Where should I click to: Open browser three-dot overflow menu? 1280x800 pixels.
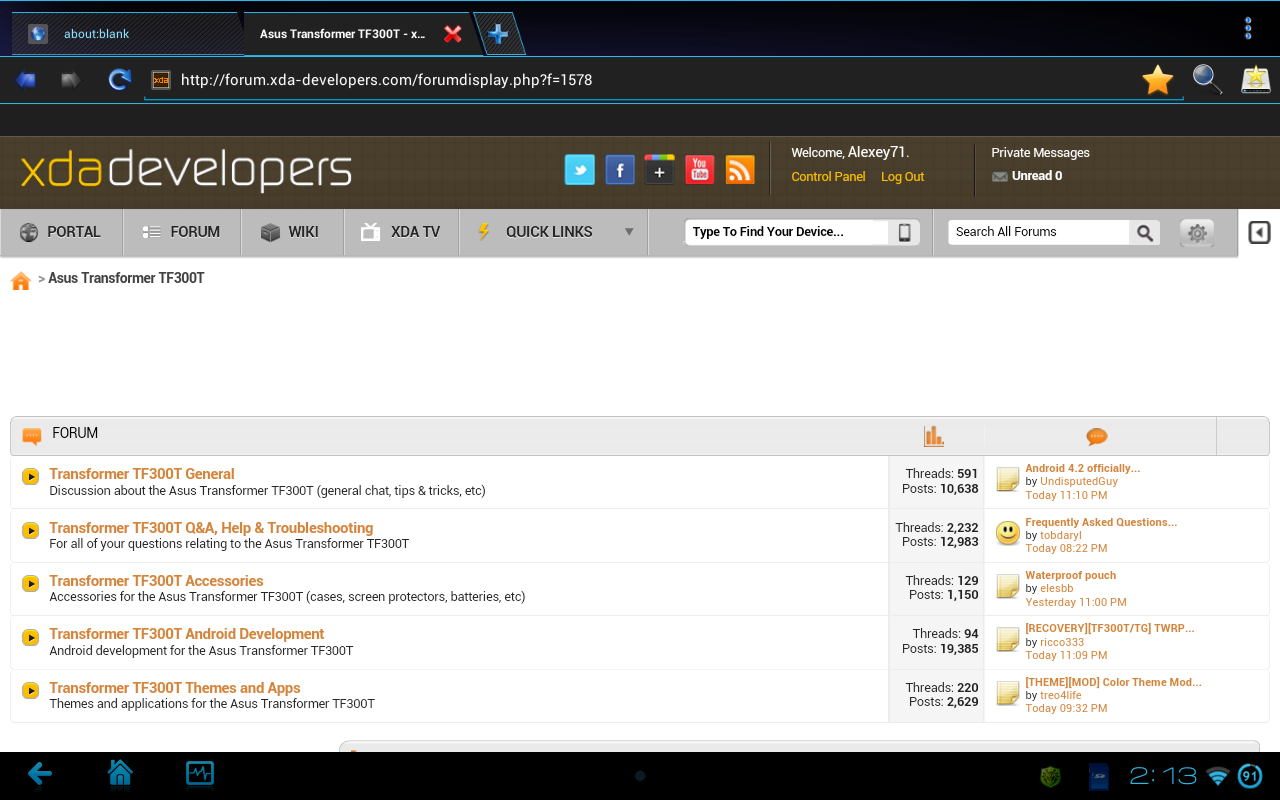click(x=1247, y=29)
